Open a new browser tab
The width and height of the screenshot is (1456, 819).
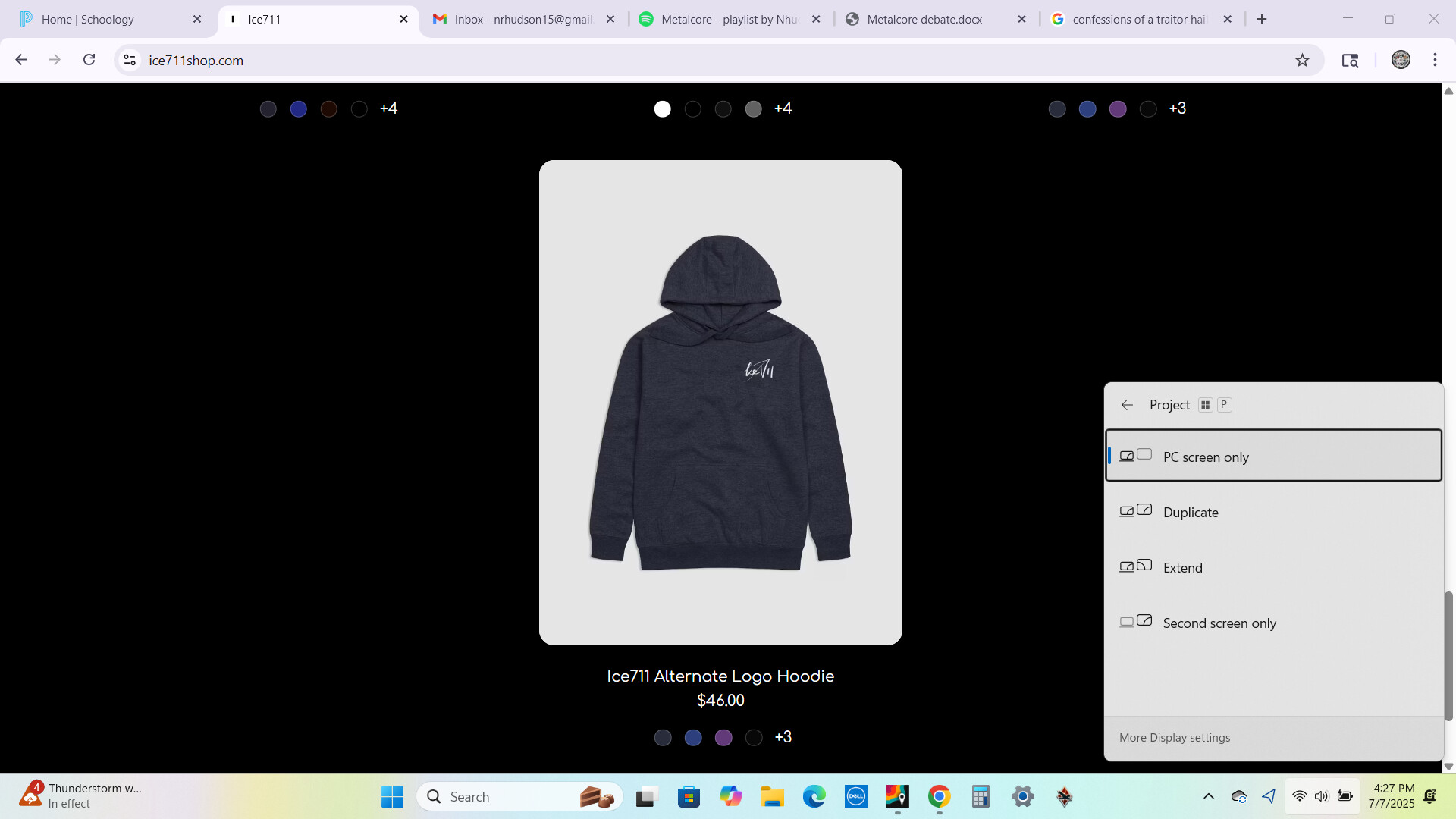1262,19
